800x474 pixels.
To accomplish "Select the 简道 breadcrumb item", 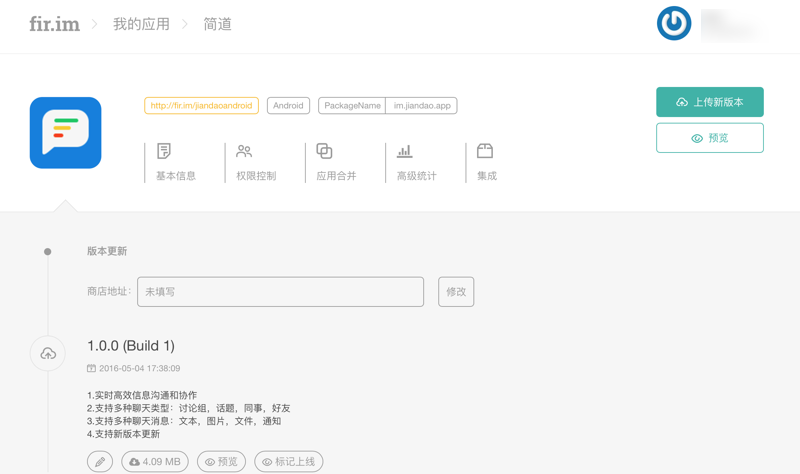I will click(x=217, y=24).
